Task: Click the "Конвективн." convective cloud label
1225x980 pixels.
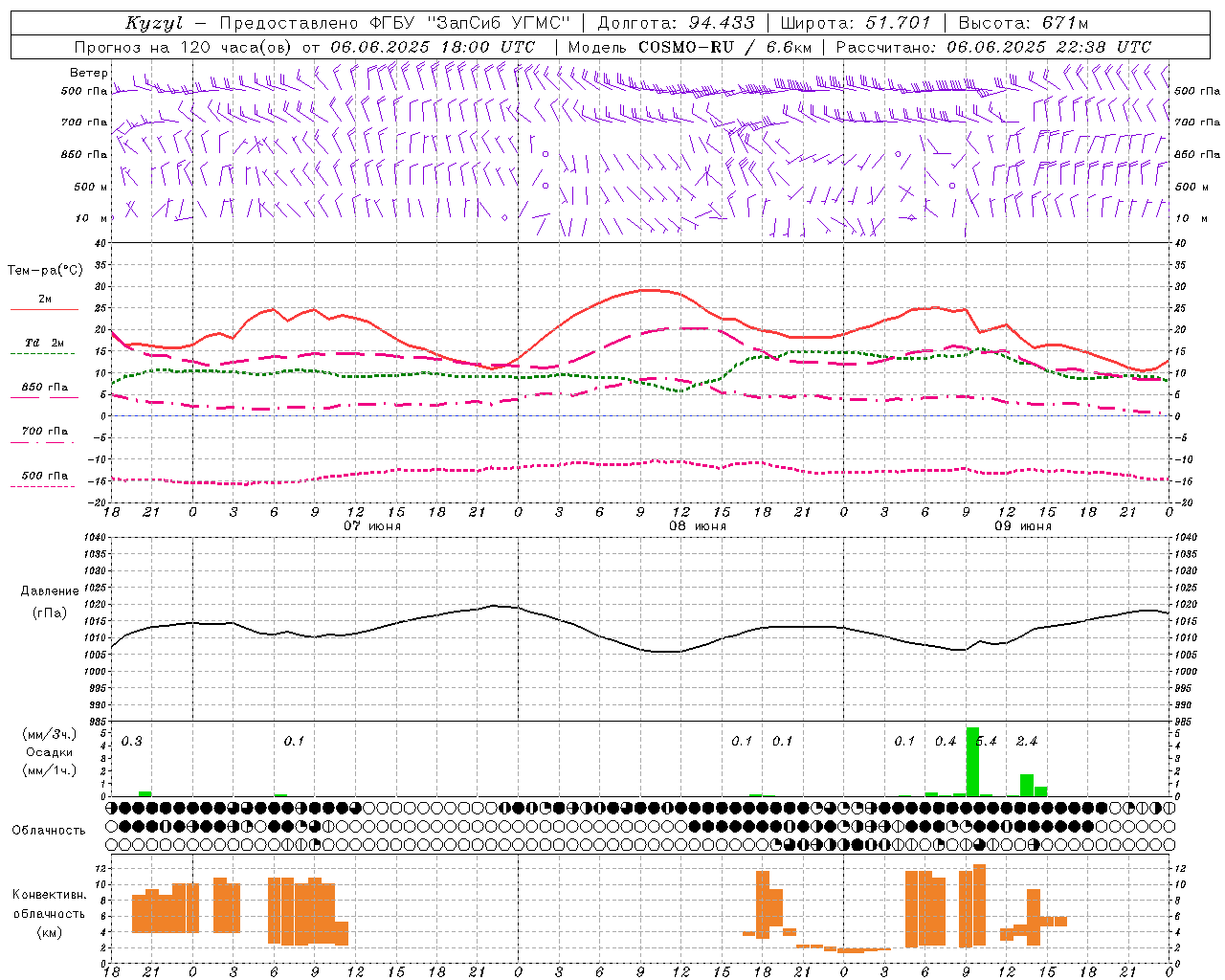Action: 49,895
